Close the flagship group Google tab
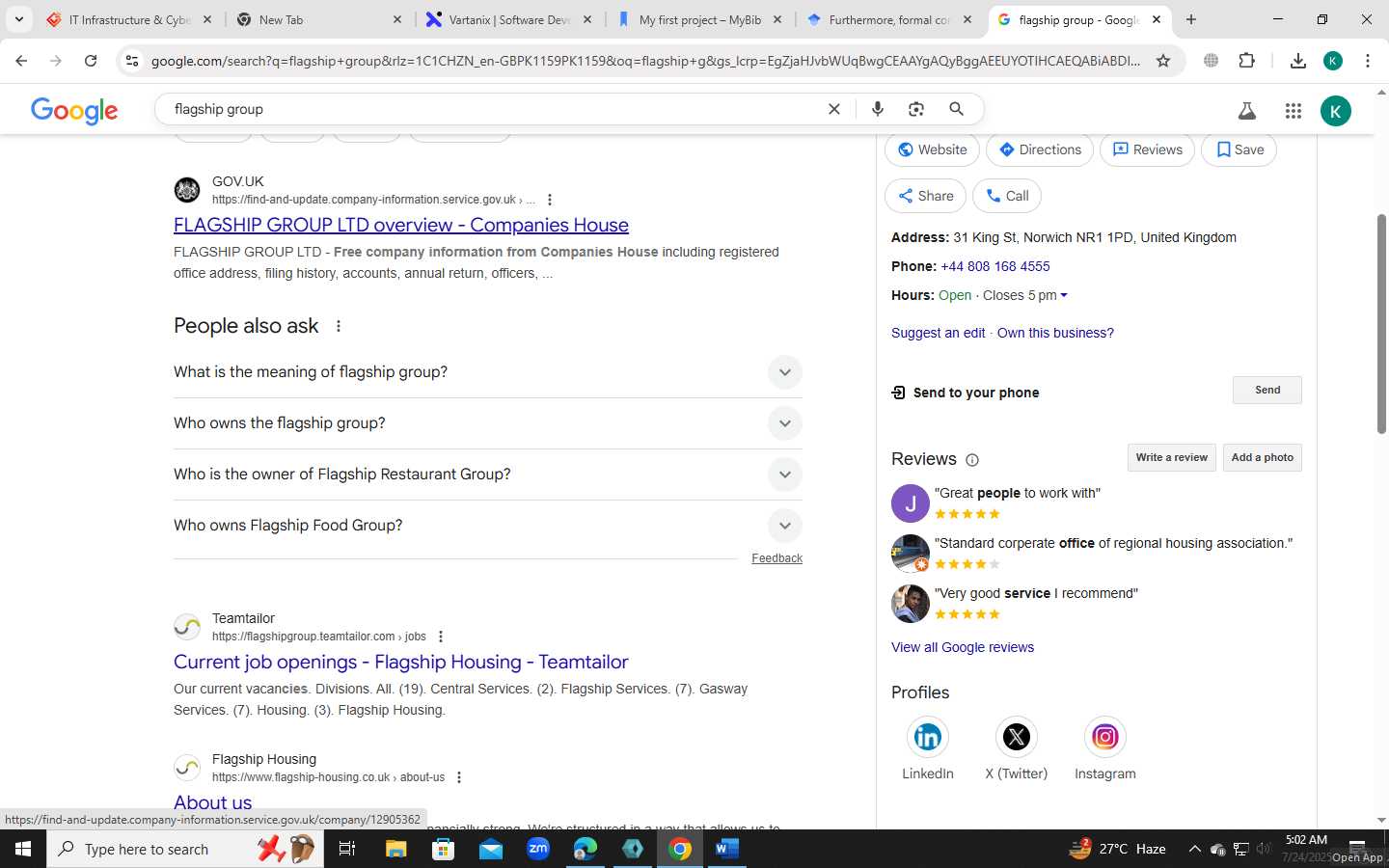1389x868 pixels. [x=1157, y=19]
